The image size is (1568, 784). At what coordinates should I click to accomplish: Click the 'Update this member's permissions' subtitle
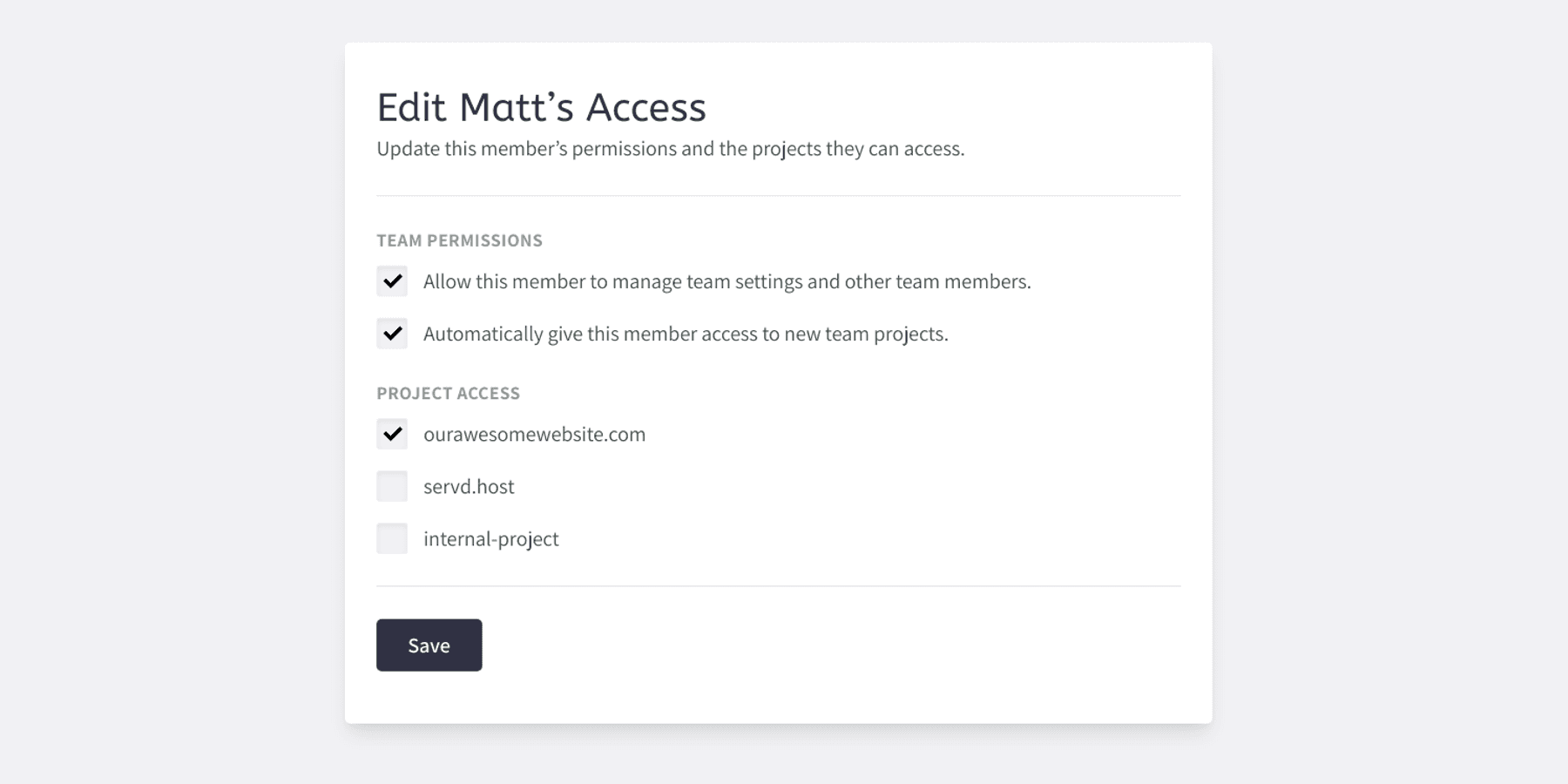[x=671, y=149]
